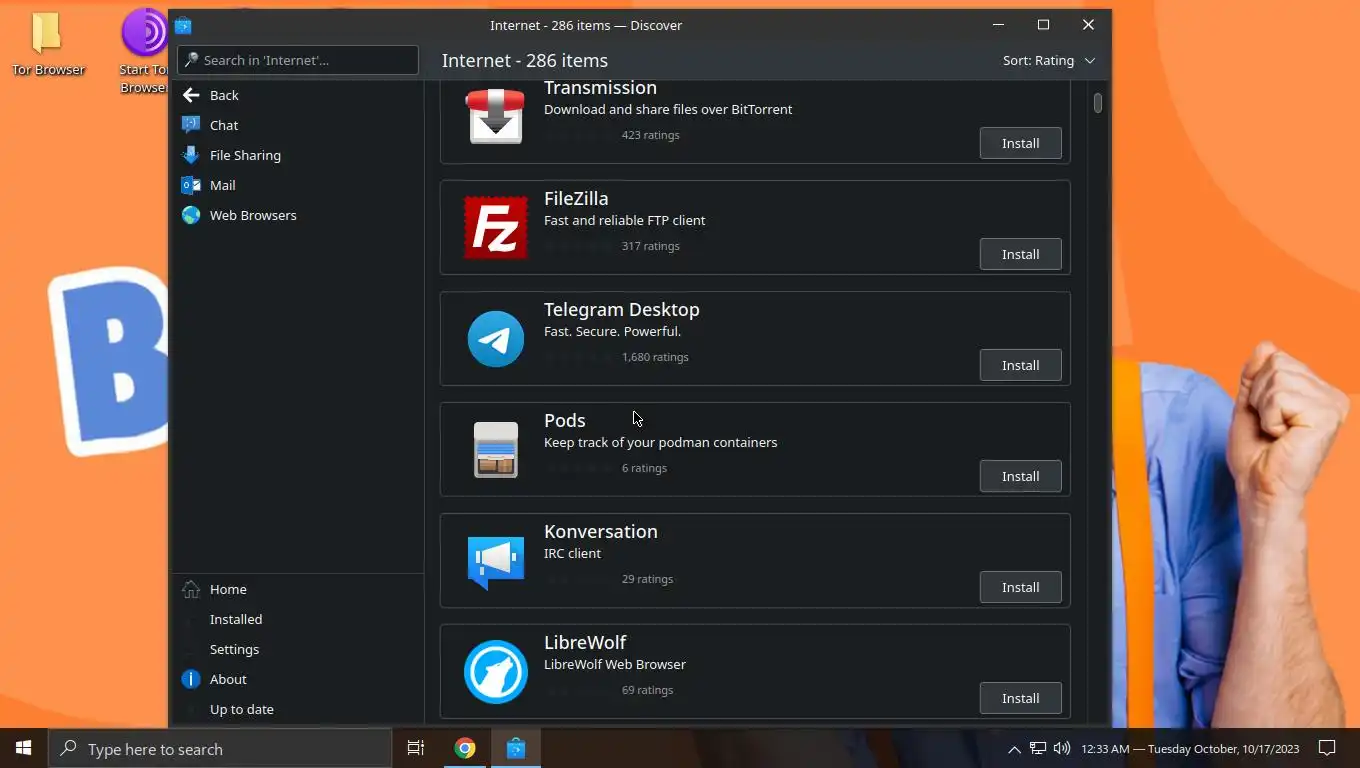Go to the Chat category

tap(223, 125)
